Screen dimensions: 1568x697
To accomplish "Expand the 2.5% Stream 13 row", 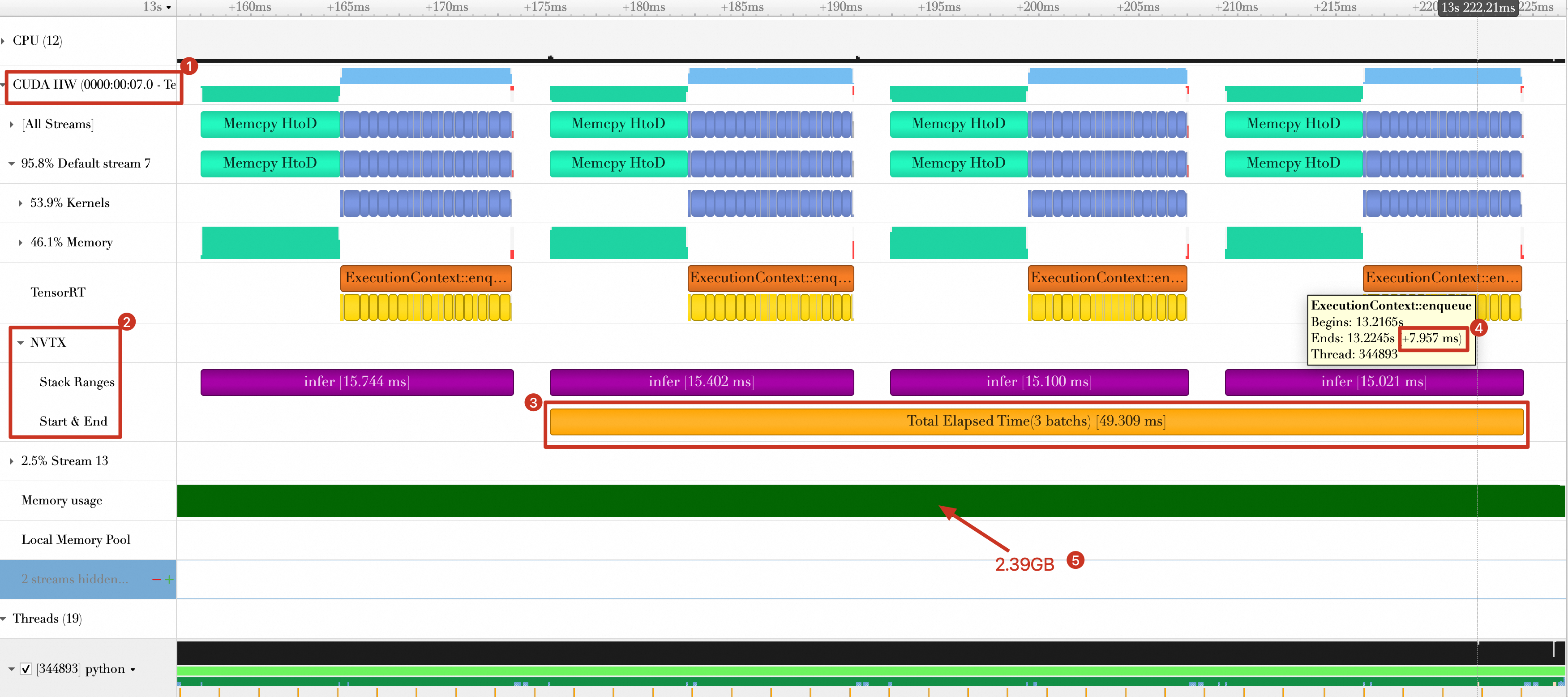I will [x=12, y=461].
